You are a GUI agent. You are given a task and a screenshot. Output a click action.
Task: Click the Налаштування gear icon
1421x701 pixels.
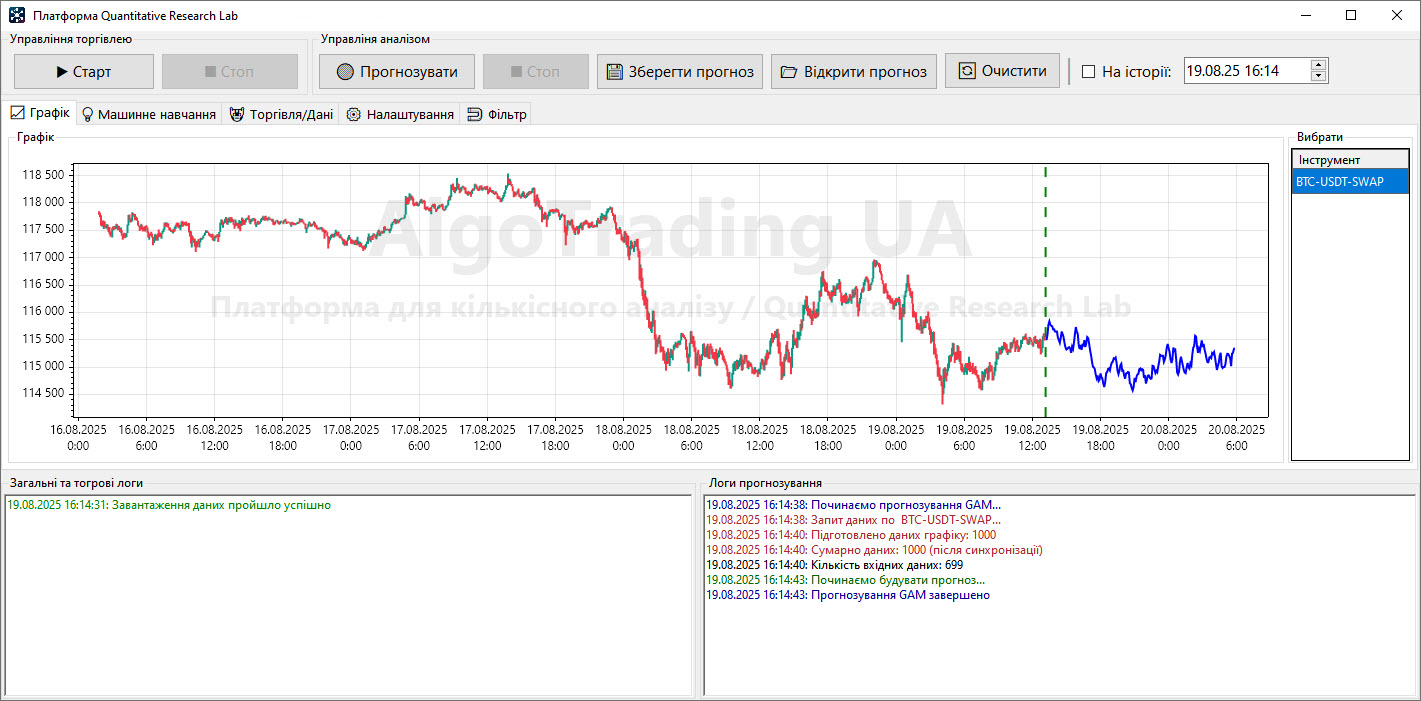click(353, 114)
